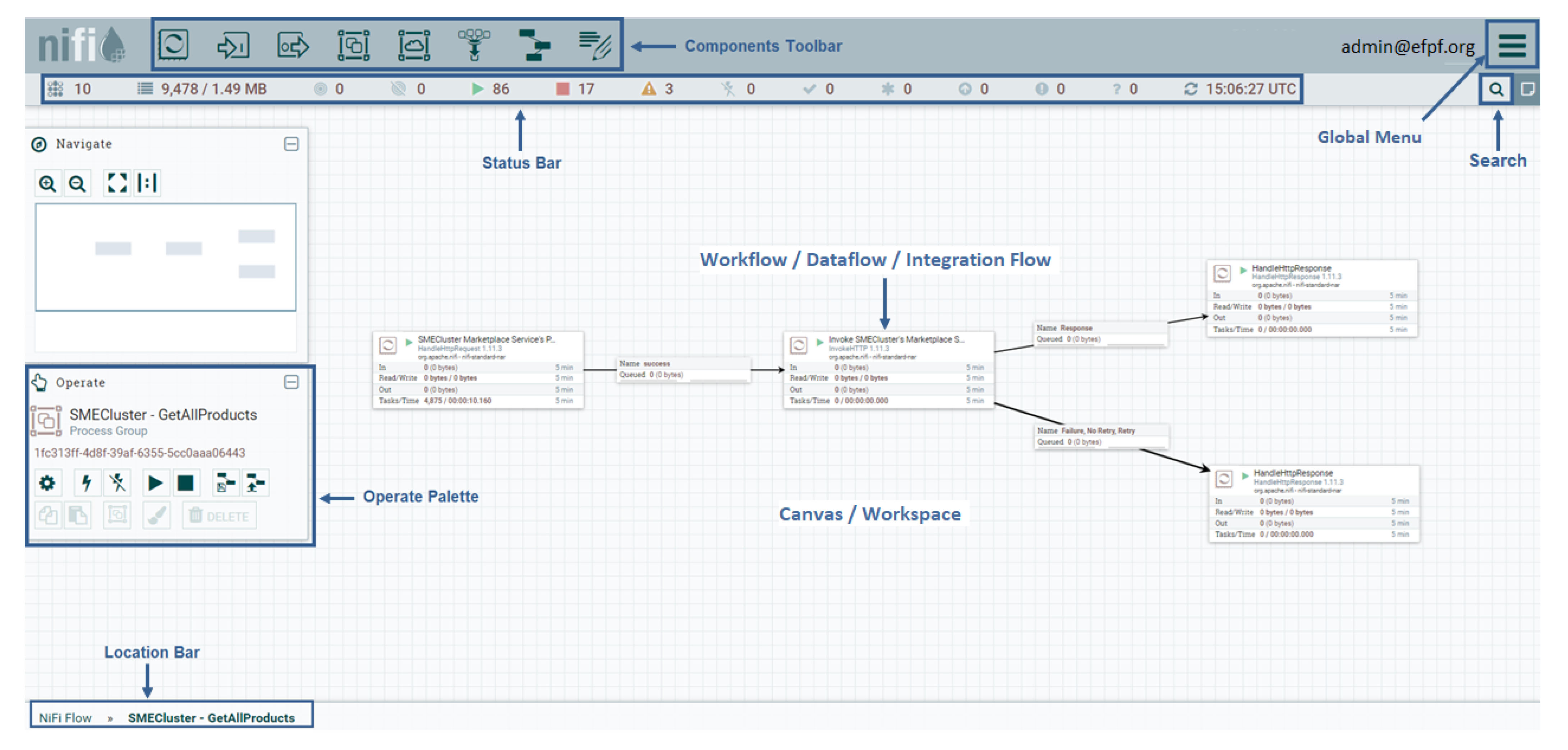Click the Fit to screen button

[x=117, y=183]
